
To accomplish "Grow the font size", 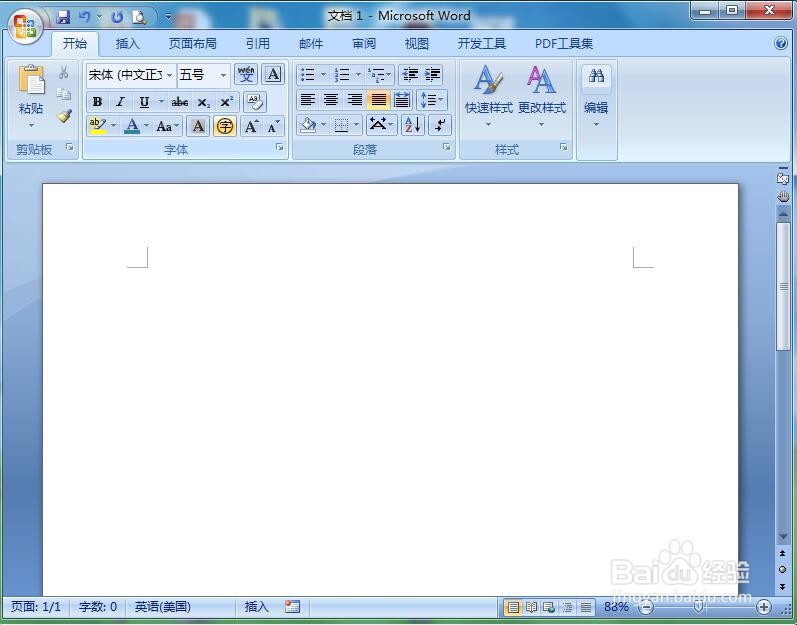I will (x=251, y=126).
